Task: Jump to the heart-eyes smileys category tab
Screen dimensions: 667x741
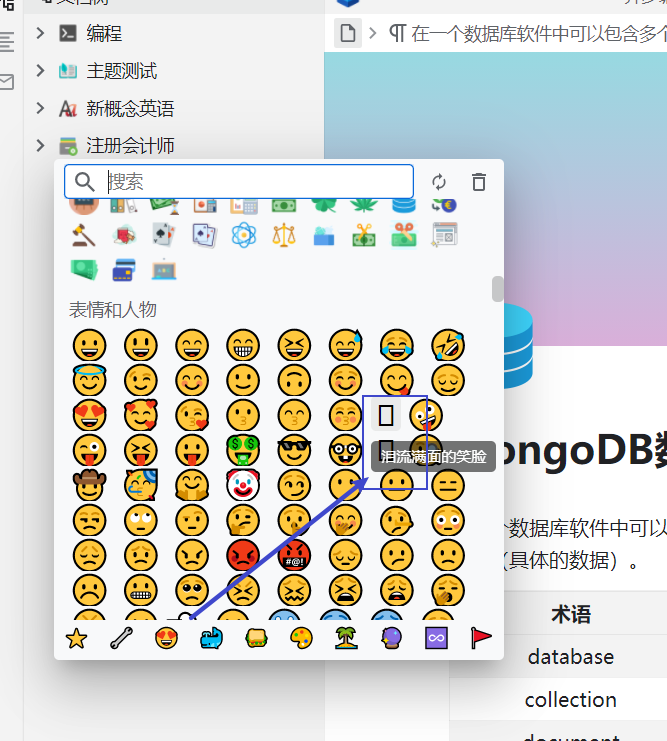Action: point(166,638)
